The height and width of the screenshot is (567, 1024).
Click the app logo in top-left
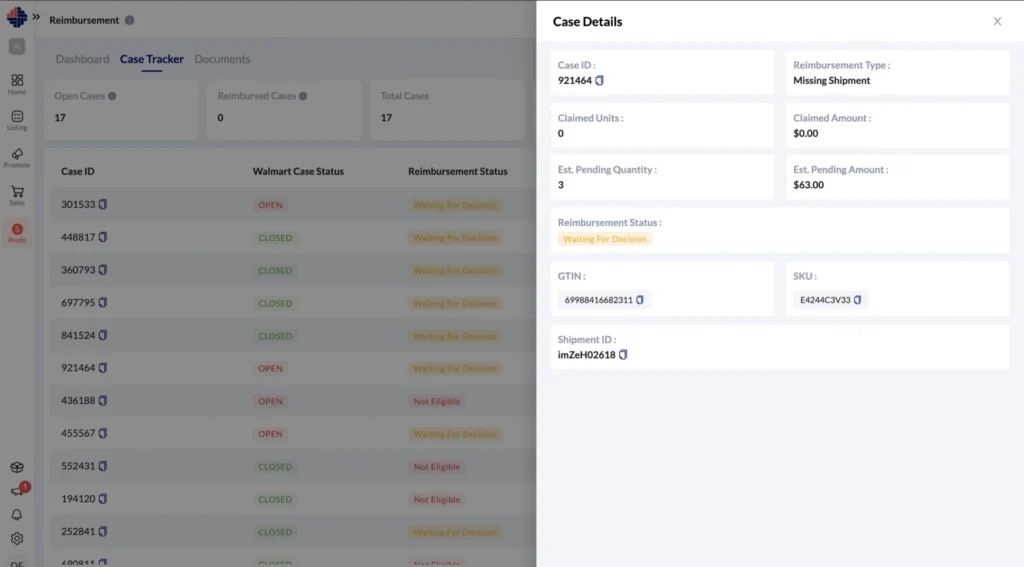click(x=17, y=17)
